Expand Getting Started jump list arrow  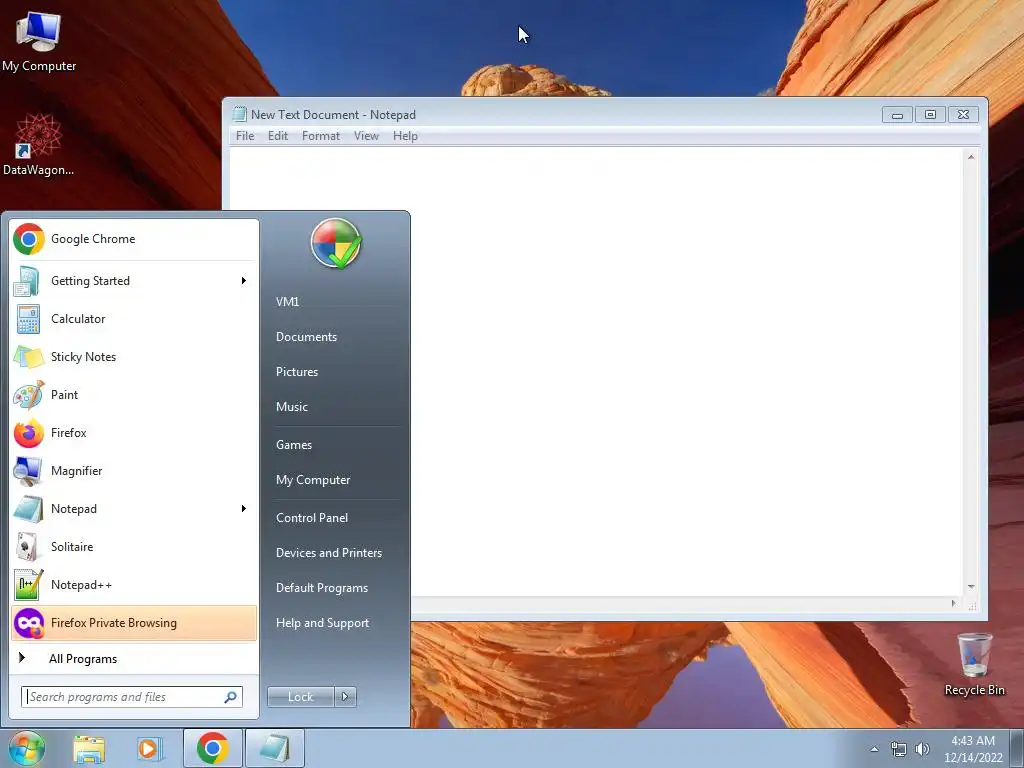(x=244, y=281)
